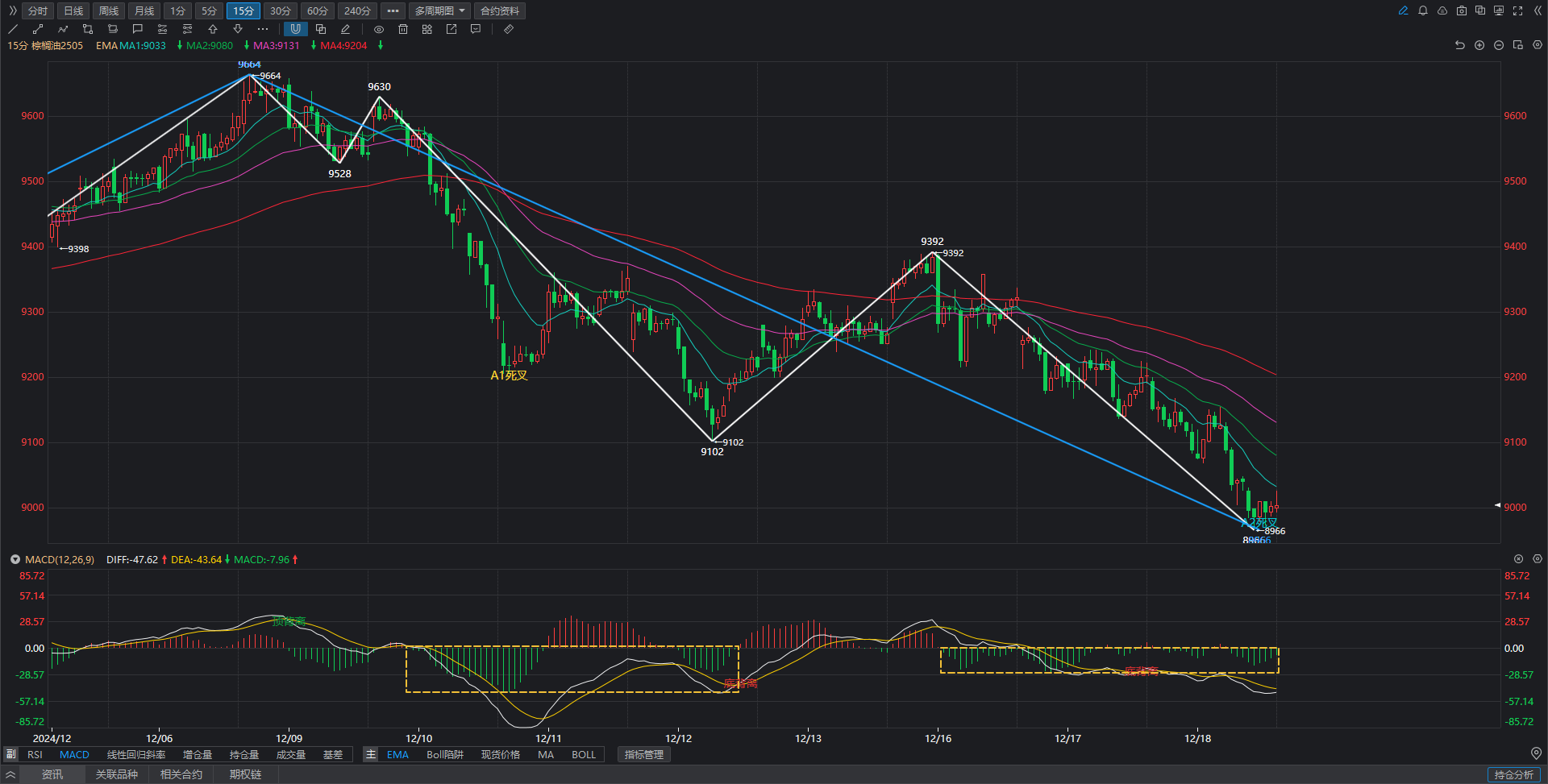
Task: Select the polyline wave drawing tool
Action: point(63,29)
